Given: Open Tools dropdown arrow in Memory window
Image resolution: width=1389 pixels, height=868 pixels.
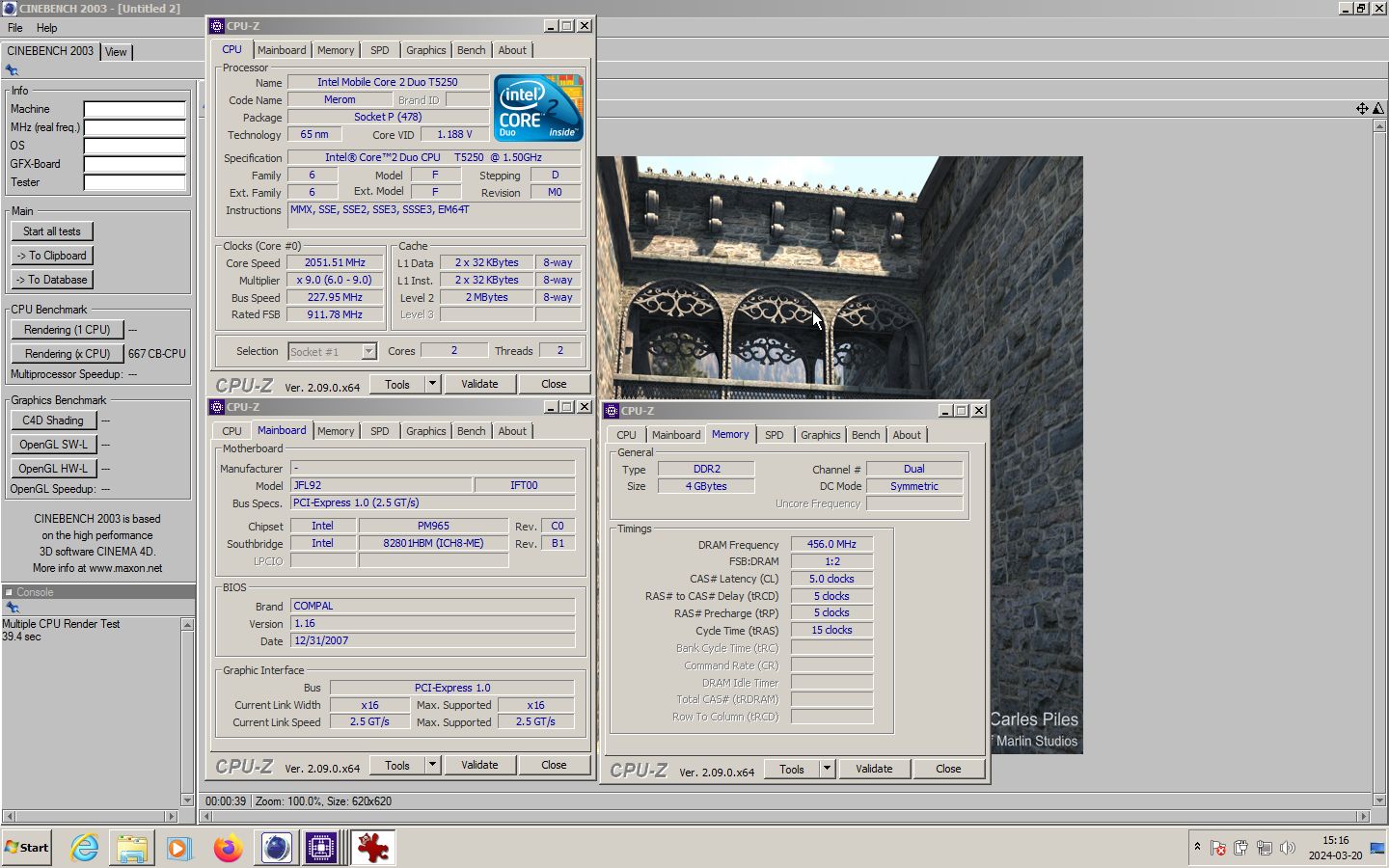Looking at the screenshot, I should [x=827, y=769].
